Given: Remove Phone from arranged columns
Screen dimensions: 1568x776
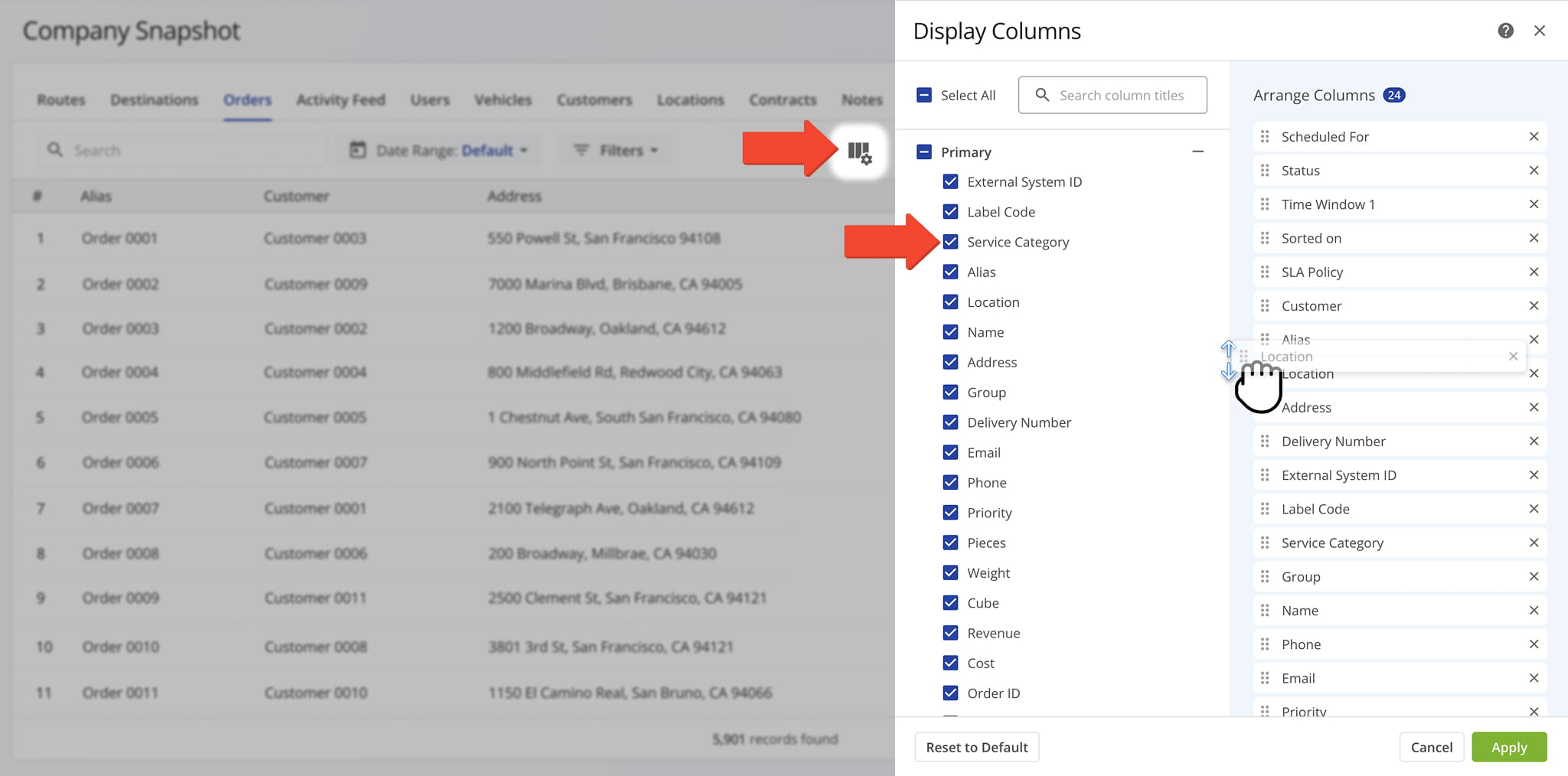Looking at the screenshot, I should tap(1534, 644).
